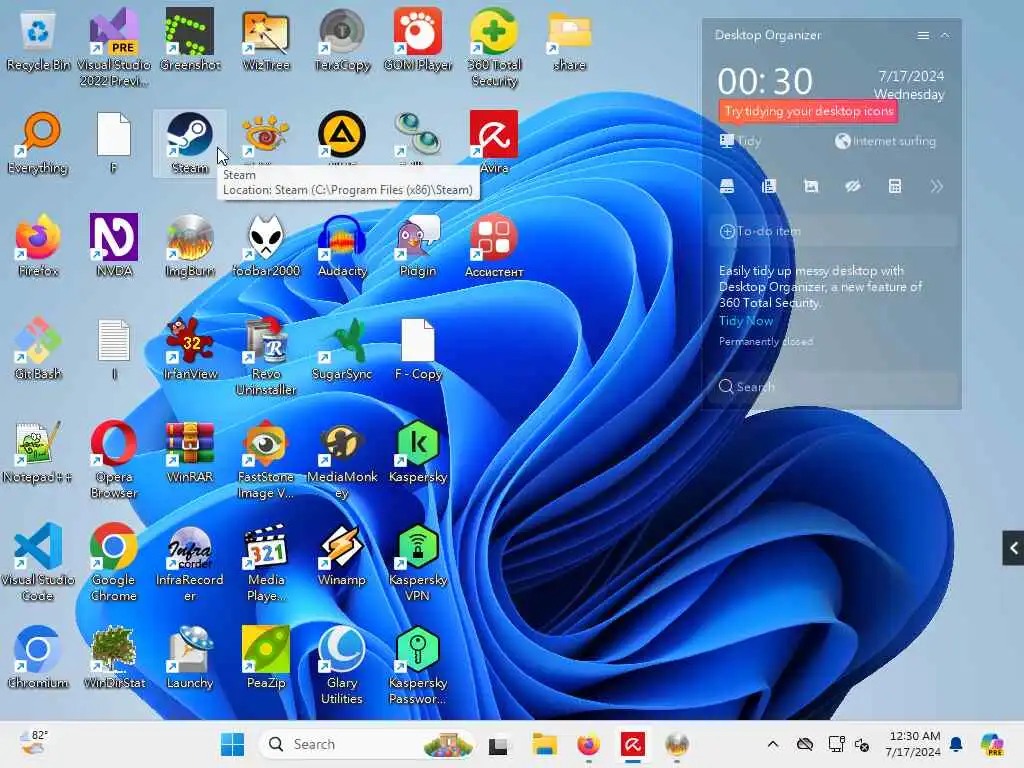Open Internet surfing in Desktop Organizer
The height and width of the screenshot is (768, 1024).
[x=885, y=141]
